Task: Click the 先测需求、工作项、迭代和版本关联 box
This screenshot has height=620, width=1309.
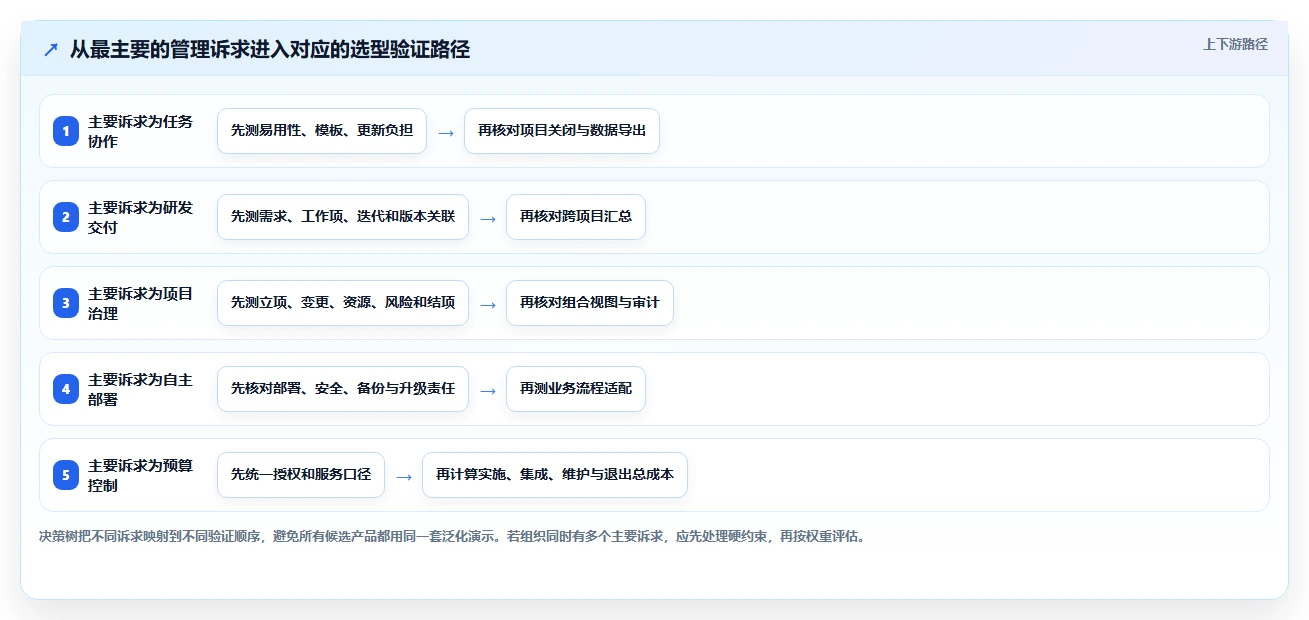Action: pos(343,217)
